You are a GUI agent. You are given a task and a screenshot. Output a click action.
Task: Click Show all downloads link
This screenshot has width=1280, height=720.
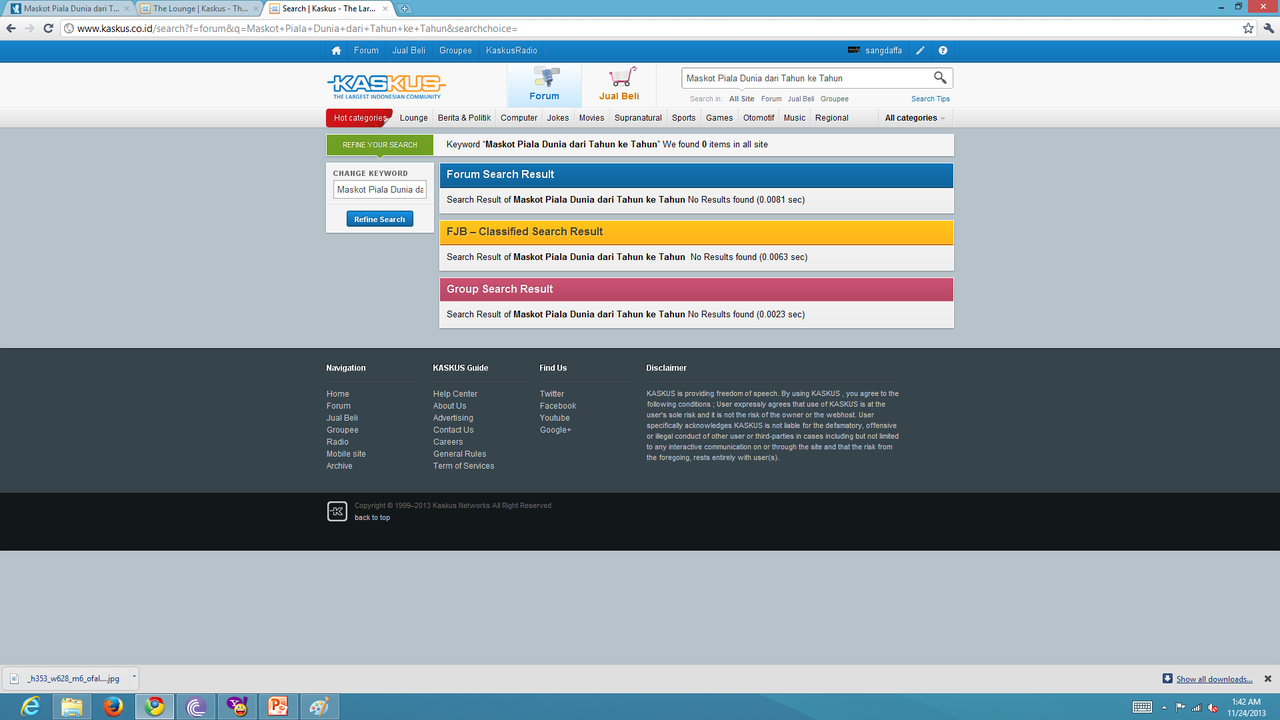1214,679
